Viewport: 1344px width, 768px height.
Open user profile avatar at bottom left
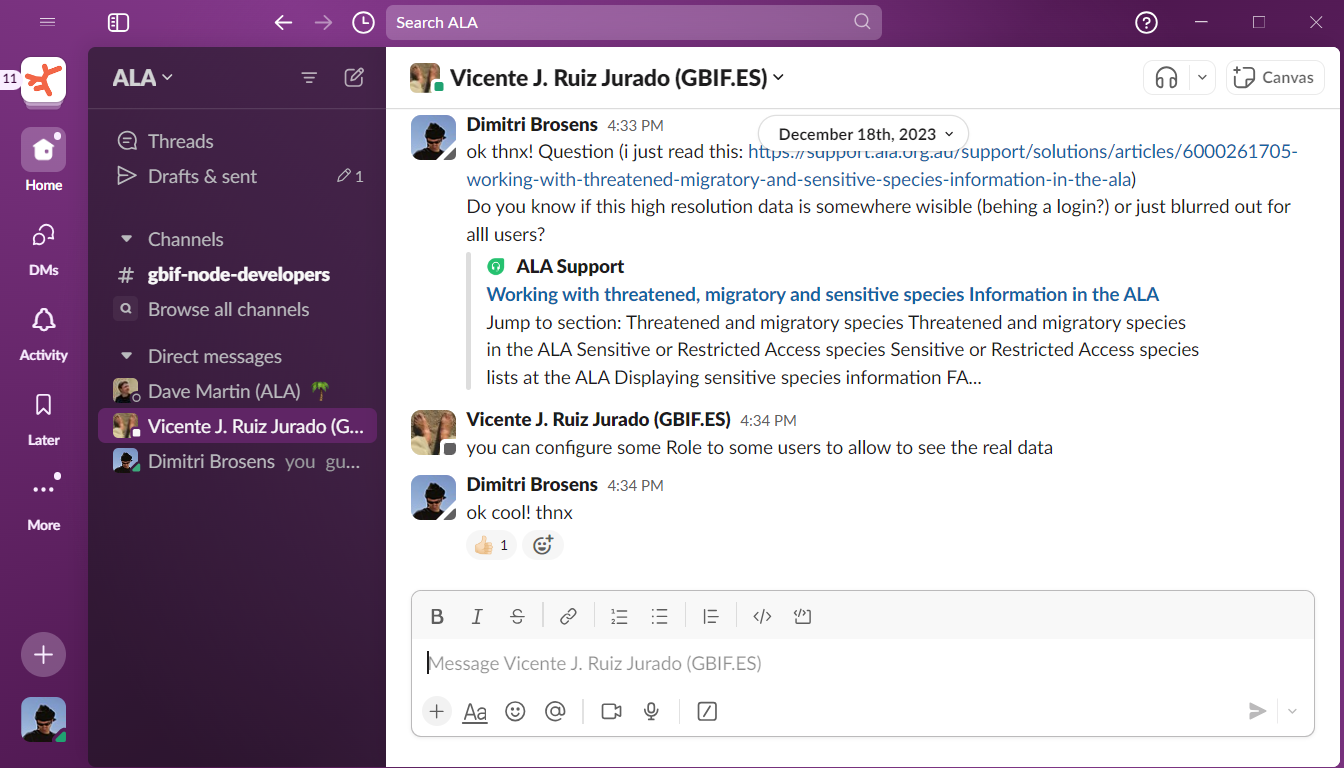tap(44, 720)
